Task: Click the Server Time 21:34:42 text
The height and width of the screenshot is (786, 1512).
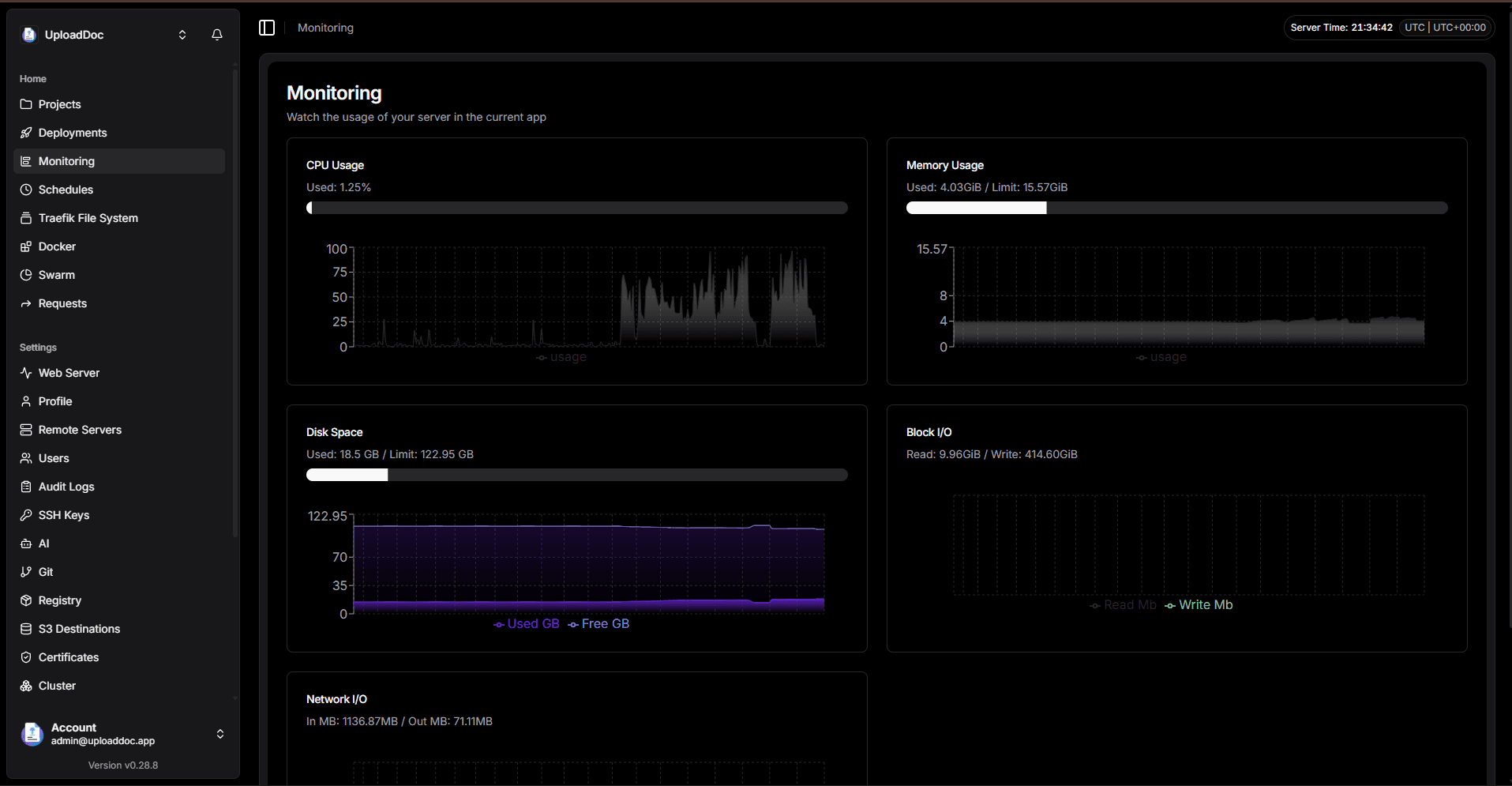Action: click(x=1341, y=28)
